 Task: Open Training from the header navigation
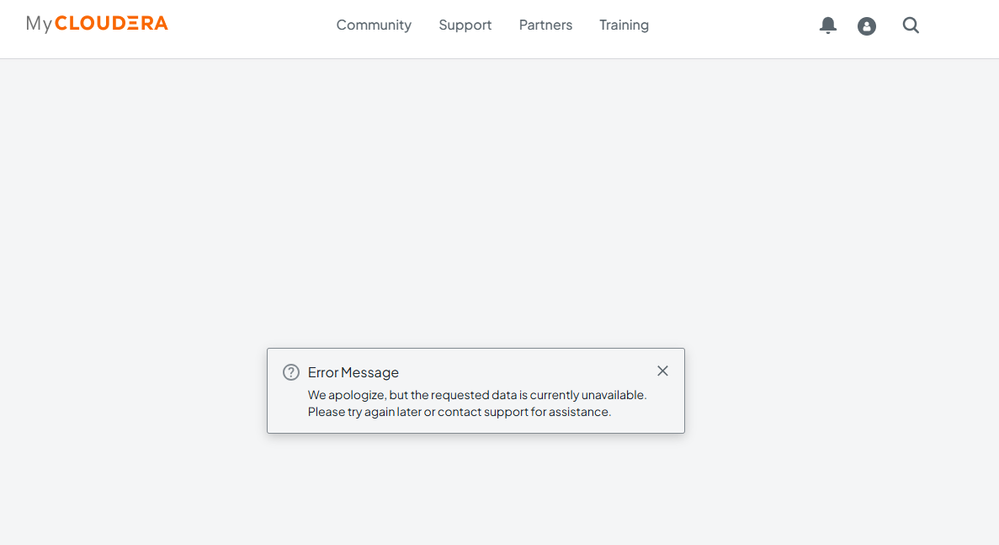624,25
